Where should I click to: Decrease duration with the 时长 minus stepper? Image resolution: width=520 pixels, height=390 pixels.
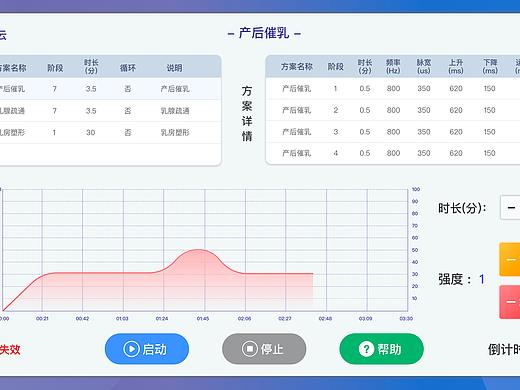[511, 208]
